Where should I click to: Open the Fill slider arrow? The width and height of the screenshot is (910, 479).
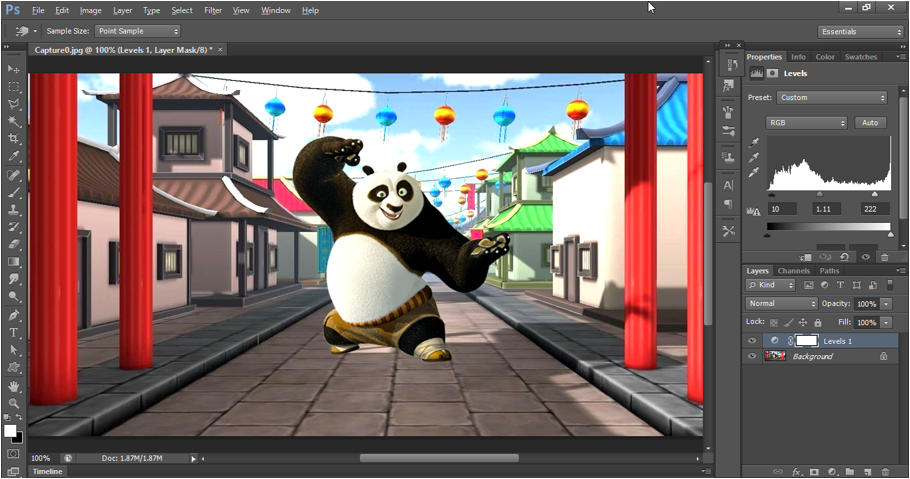(x=886, y=322)
